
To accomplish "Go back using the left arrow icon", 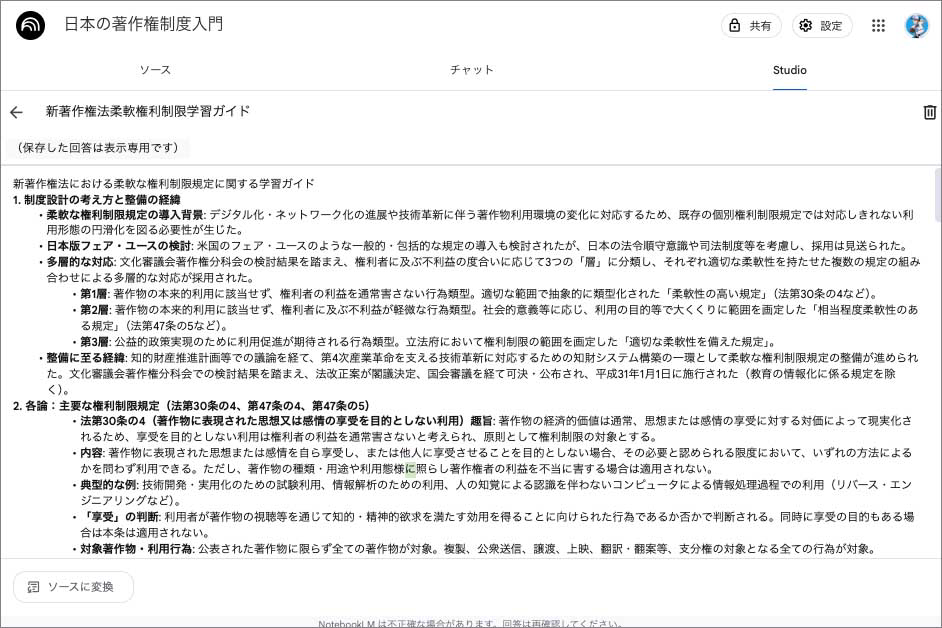I will 16,112.
